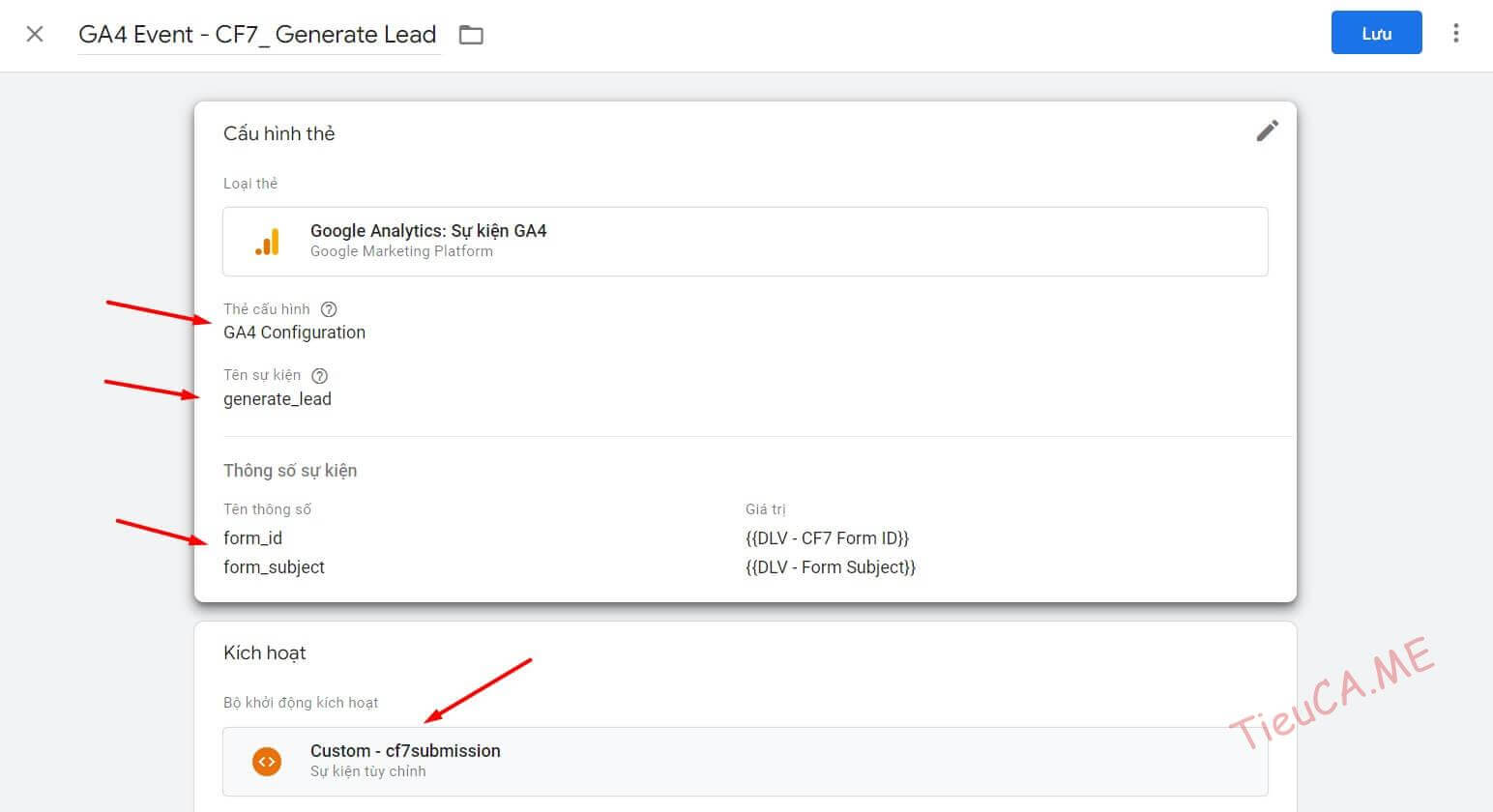Select the form_id parameter name

point(252,538)
